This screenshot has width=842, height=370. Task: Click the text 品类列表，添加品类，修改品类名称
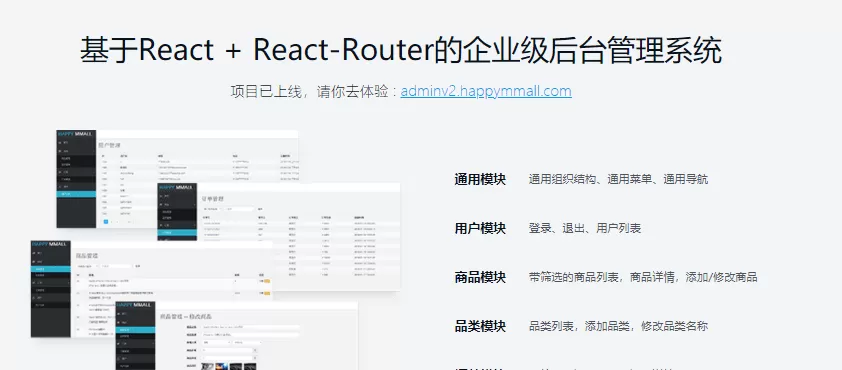coord(618,326)
